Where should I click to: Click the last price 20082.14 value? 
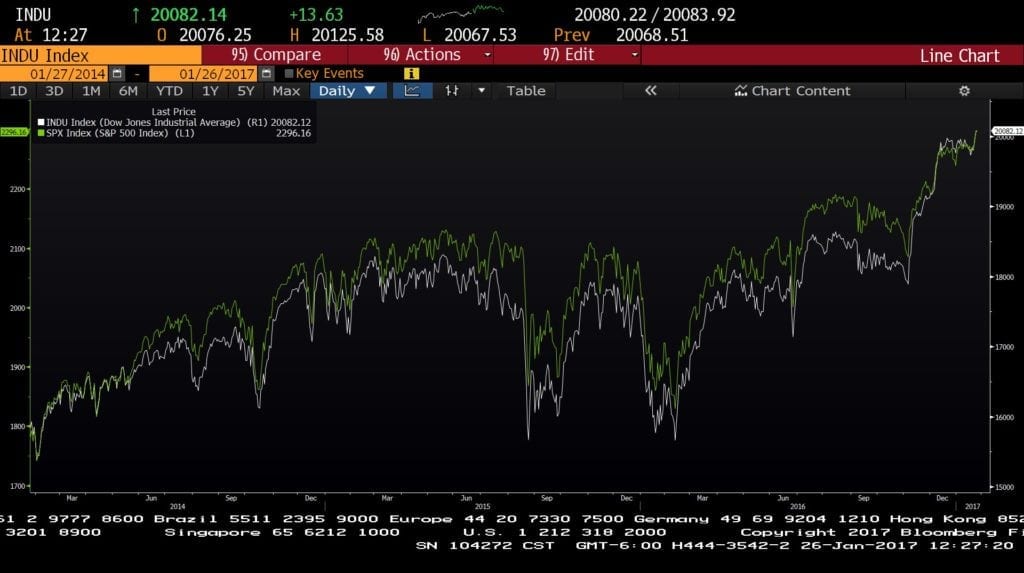189,14
